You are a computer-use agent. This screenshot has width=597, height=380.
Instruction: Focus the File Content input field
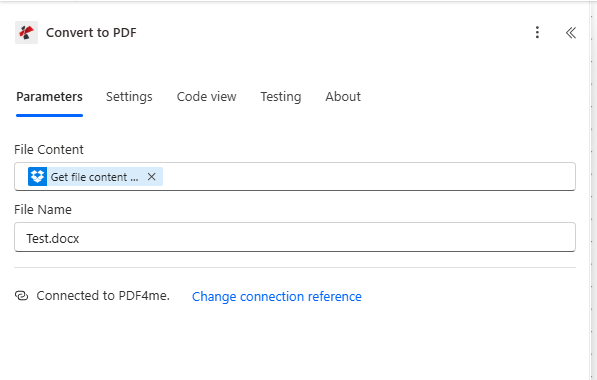[295, 177]
